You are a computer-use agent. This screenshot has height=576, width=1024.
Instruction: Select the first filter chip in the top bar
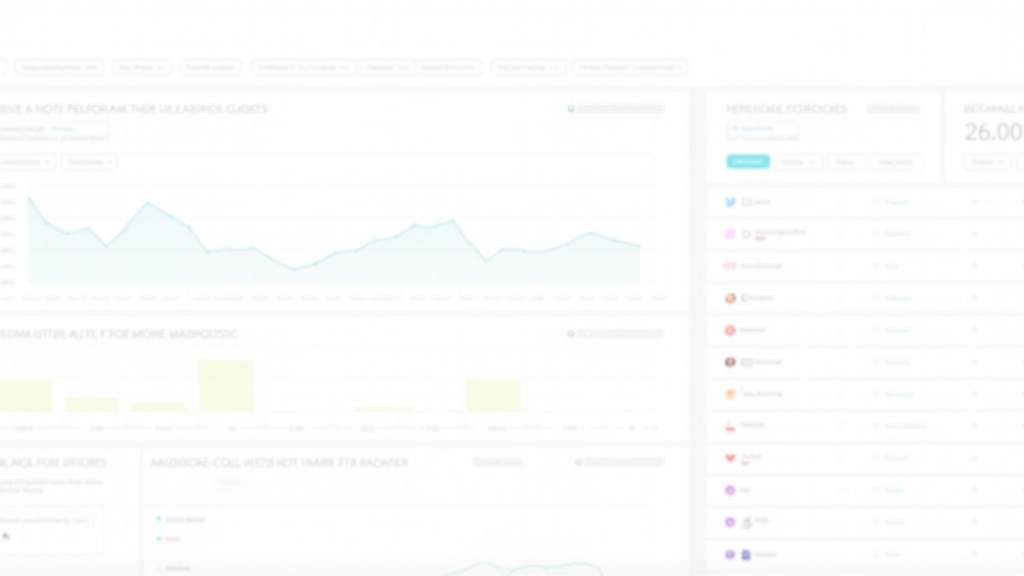[59, 68]
